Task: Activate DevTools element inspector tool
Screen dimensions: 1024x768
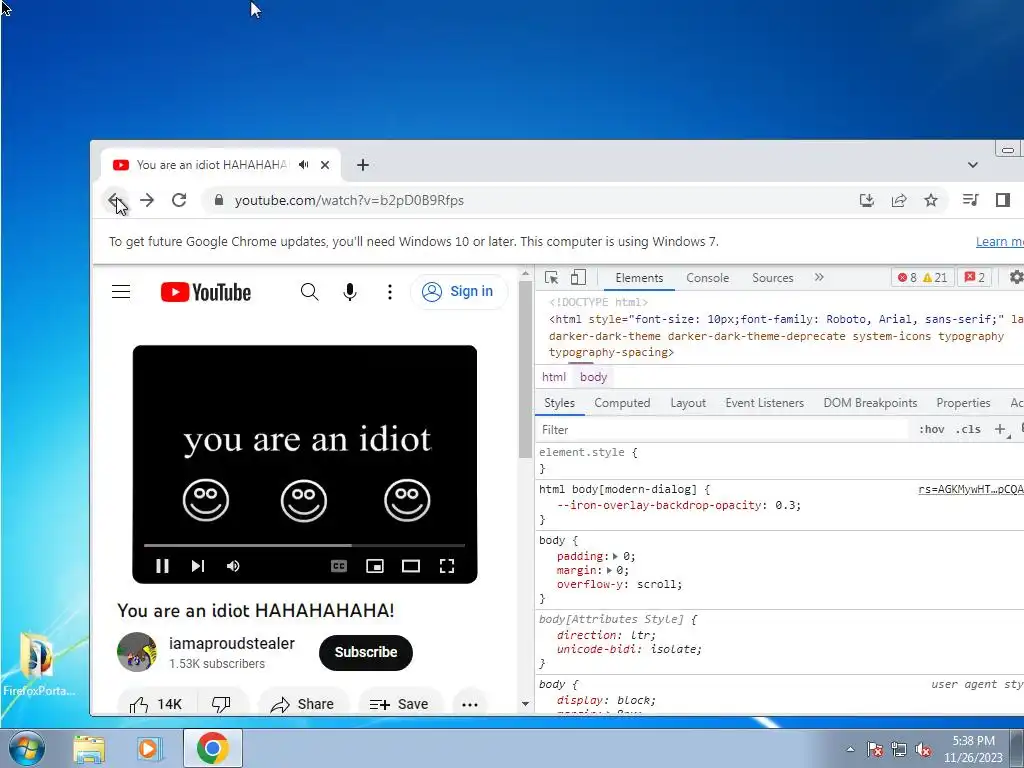Action: [551, 278]
